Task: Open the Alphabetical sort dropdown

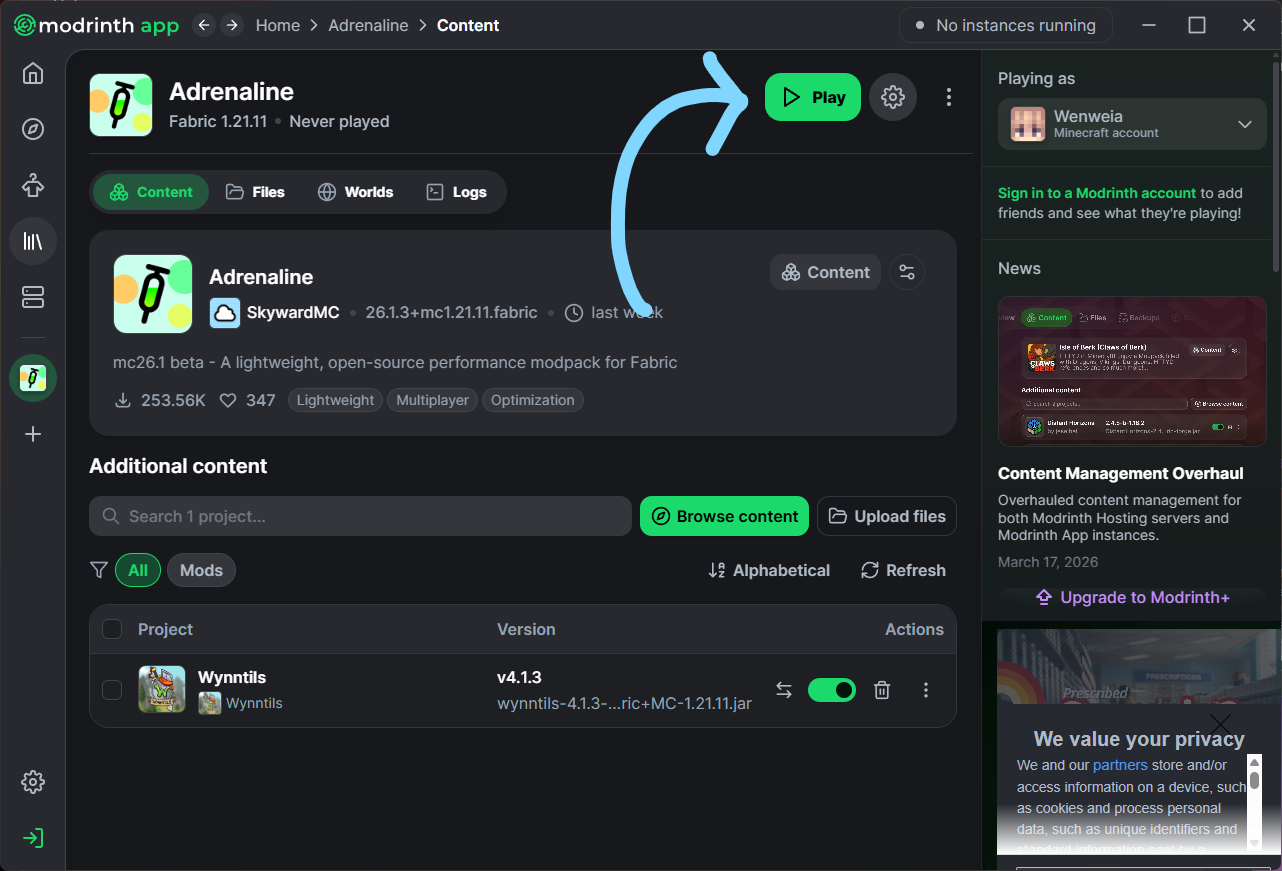Action: click(x=769, y=570)
